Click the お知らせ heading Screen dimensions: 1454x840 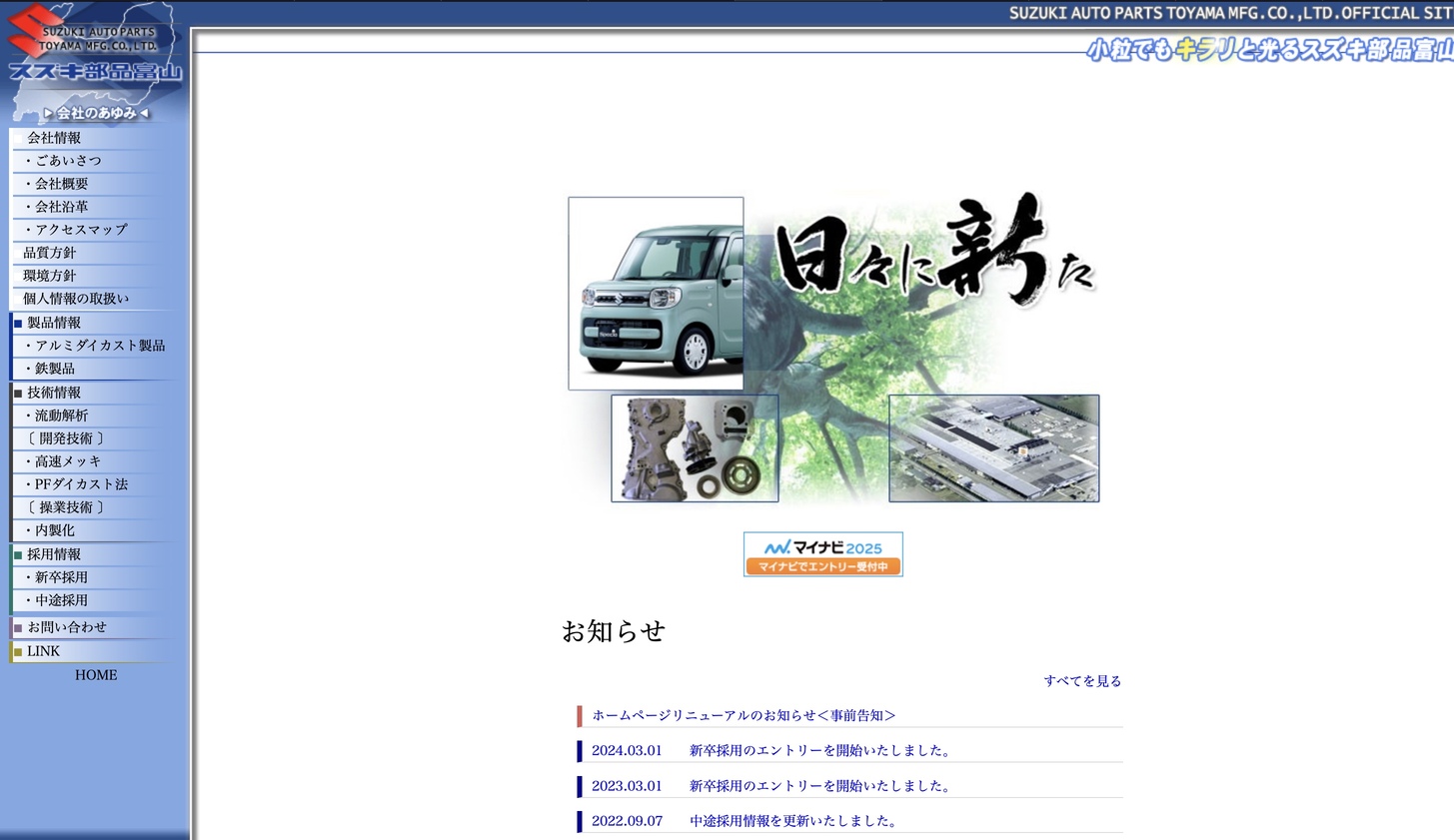coord(614,631)
